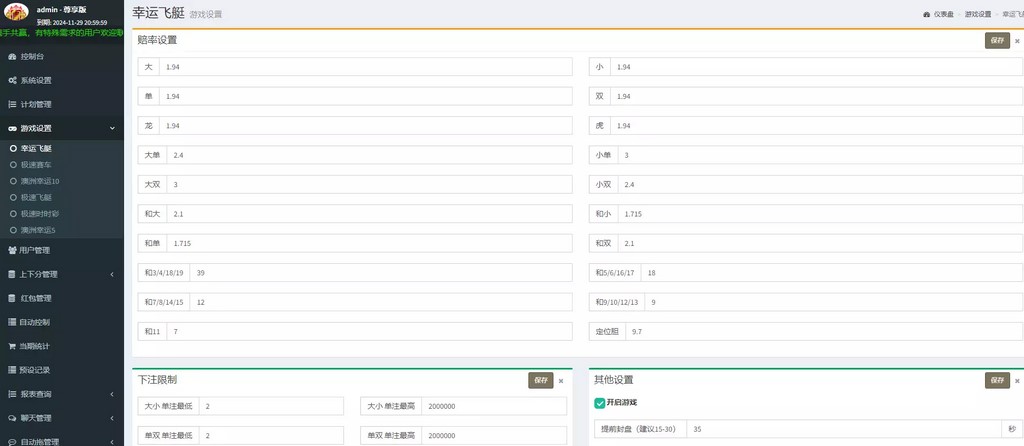Click the 用户管理 users icon
This screenshot has height=446, width=1024.
click(12, 250)
